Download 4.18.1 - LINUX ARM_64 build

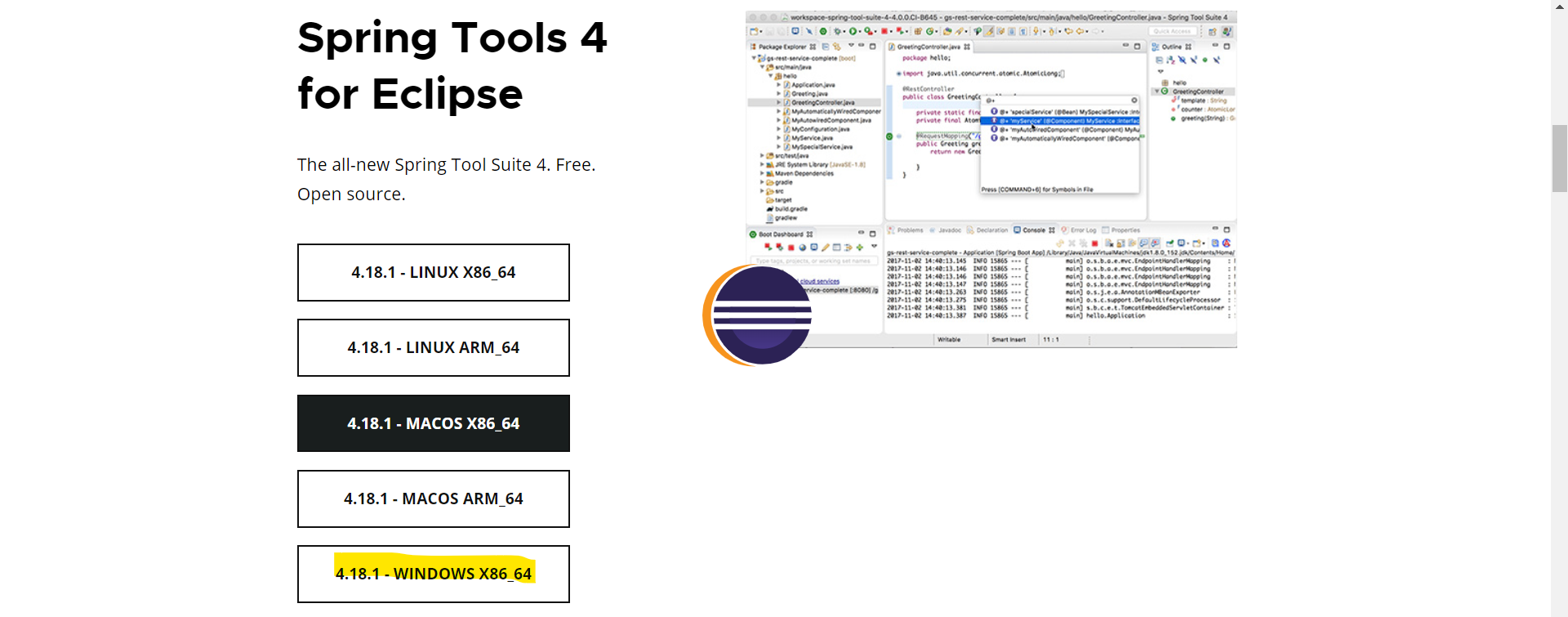click(x=434, y=347)
